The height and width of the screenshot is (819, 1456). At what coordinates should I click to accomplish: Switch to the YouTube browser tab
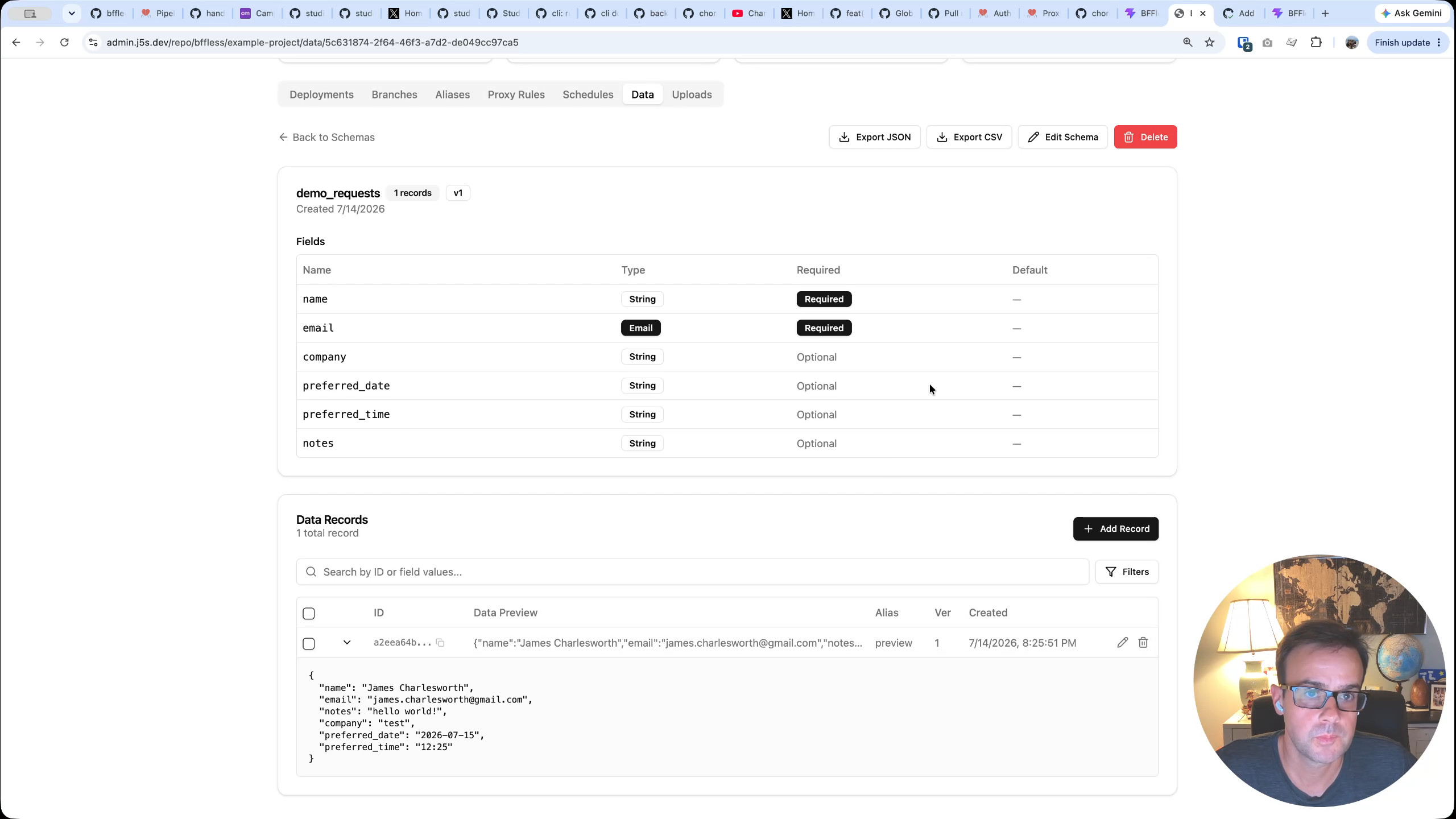[749, 13]
